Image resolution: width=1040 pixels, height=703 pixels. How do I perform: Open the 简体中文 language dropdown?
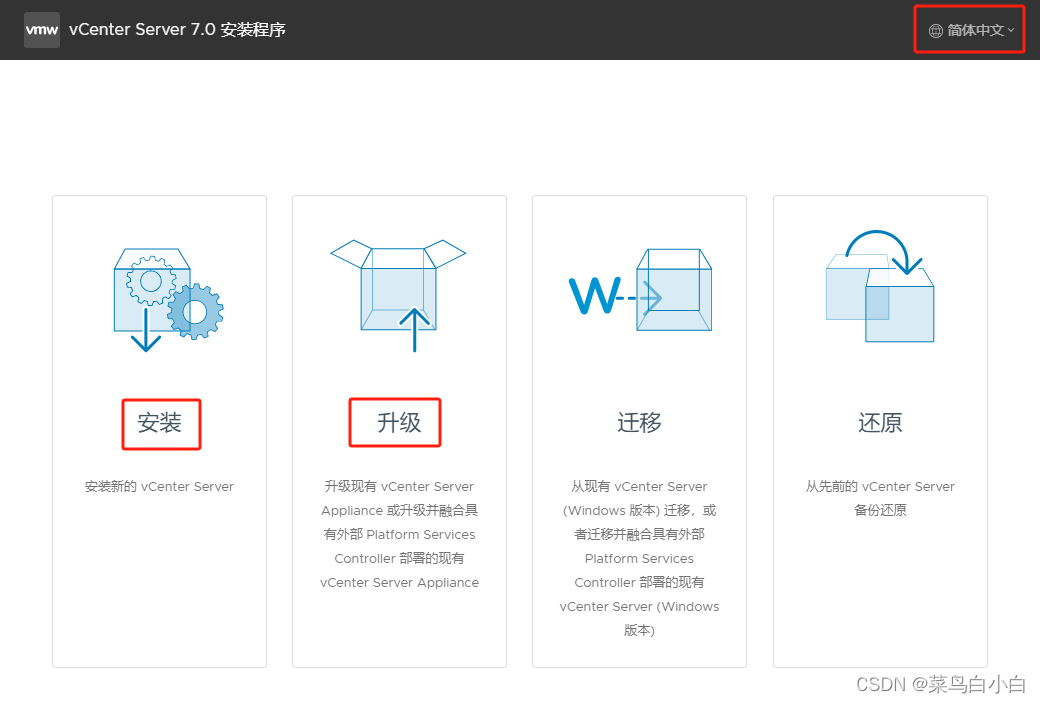pos(972,30)
